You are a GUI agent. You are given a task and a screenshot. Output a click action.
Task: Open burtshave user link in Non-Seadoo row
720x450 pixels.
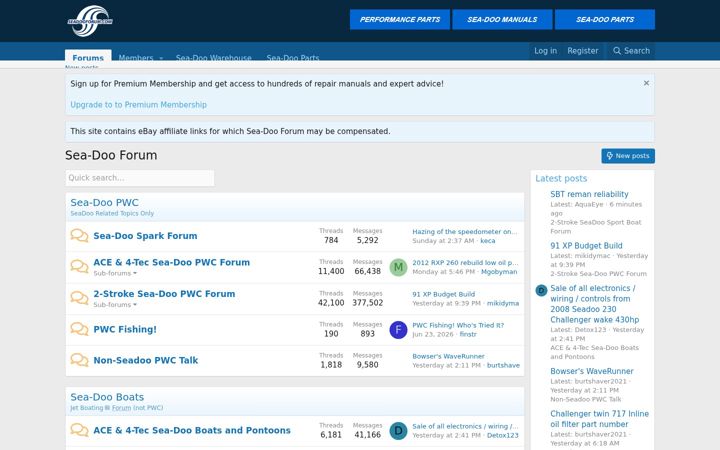click(x=503, y=366)
